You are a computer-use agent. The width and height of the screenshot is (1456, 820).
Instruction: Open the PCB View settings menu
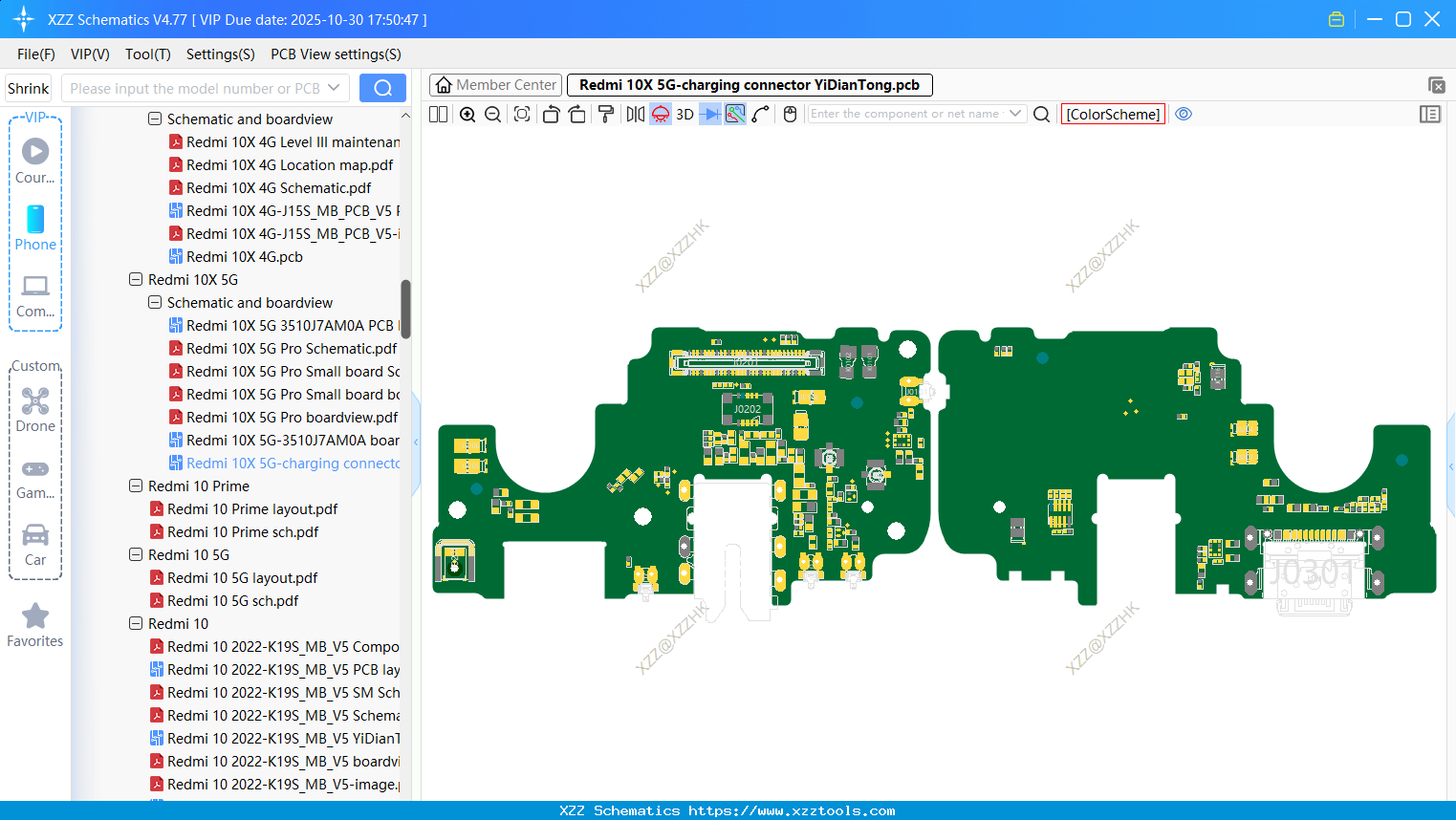(x=335, y=54)
